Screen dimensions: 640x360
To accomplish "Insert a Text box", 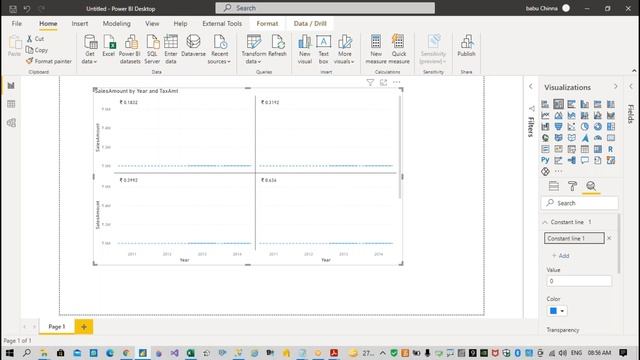I will [324, 49].
